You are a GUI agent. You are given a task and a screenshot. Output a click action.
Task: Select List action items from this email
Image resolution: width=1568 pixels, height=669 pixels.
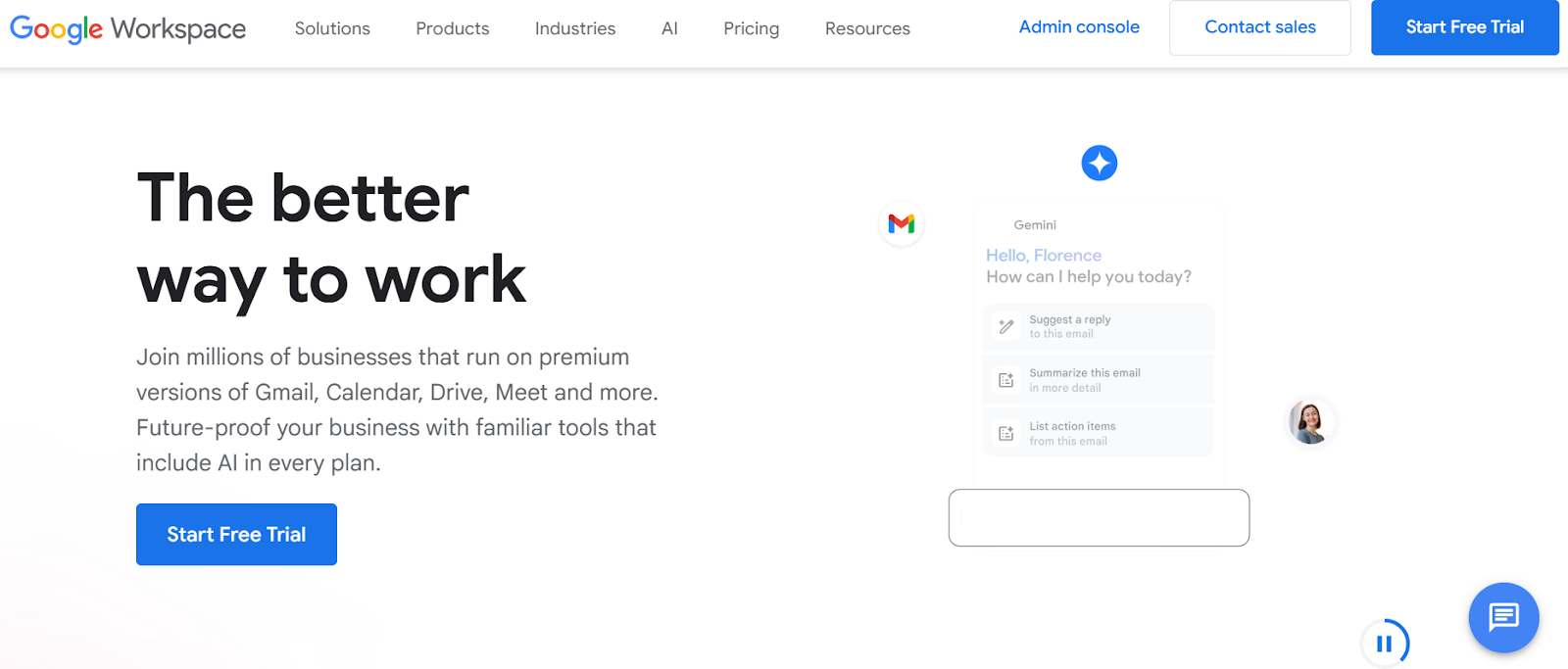[x=1099, y=433]
